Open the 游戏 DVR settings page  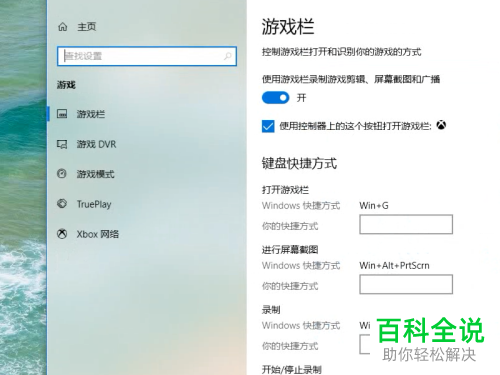pos(96,144)
